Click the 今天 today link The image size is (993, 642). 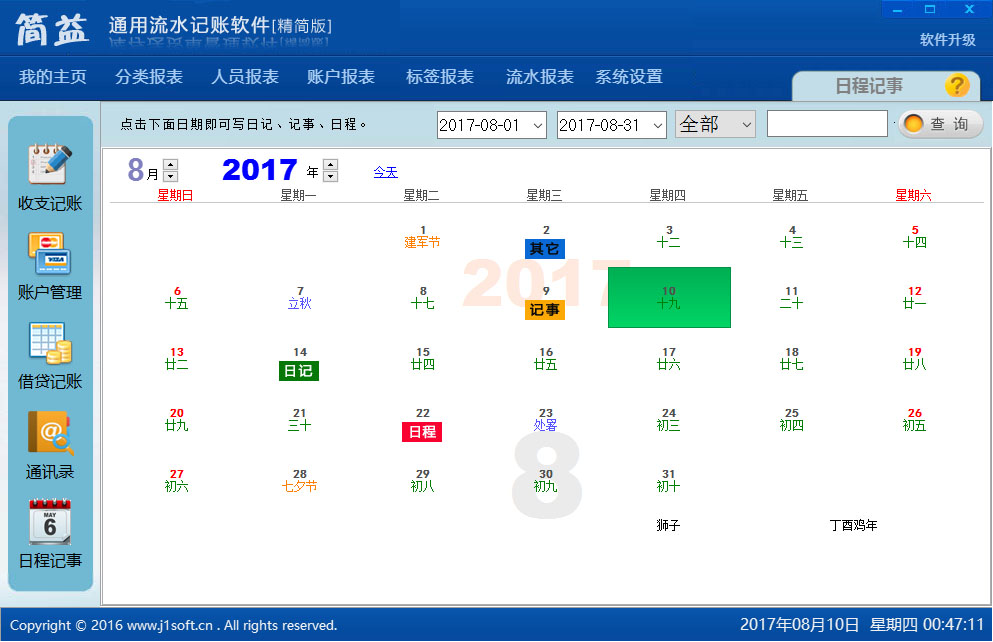386,171
